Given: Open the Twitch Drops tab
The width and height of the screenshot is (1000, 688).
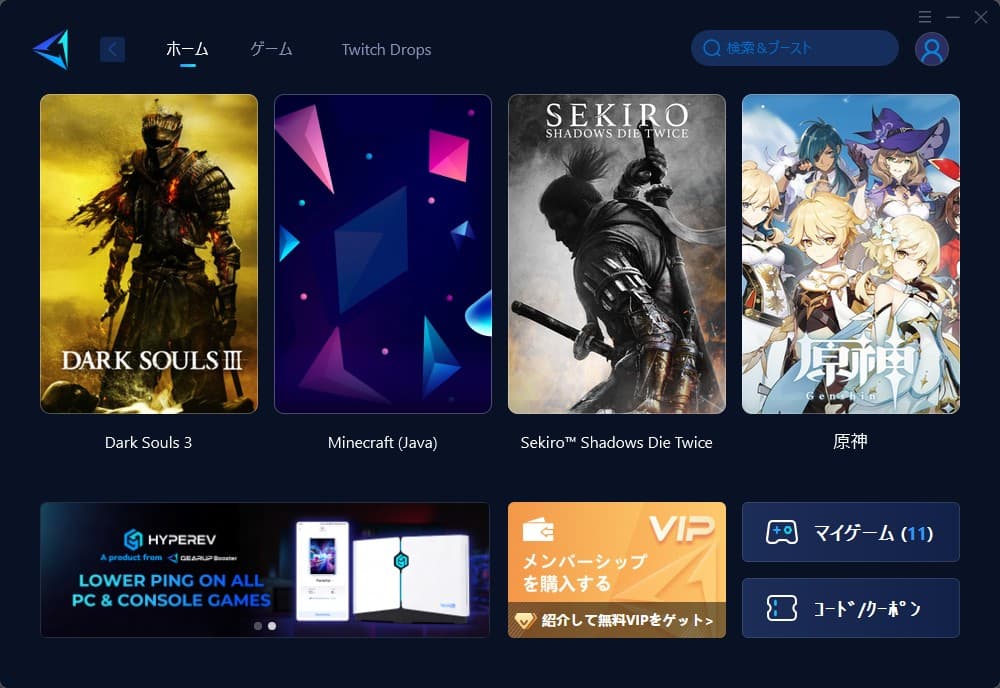Looking at the screenshot, I should tap(386, 50).
